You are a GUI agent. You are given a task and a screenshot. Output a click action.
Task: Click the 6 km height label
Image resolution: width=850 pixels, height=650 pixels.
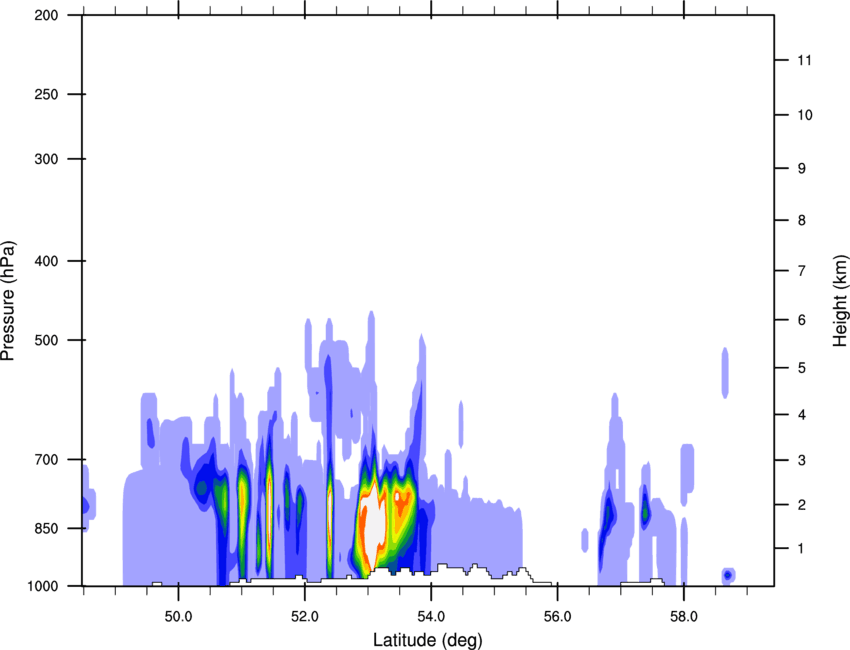tap(802, 320)
